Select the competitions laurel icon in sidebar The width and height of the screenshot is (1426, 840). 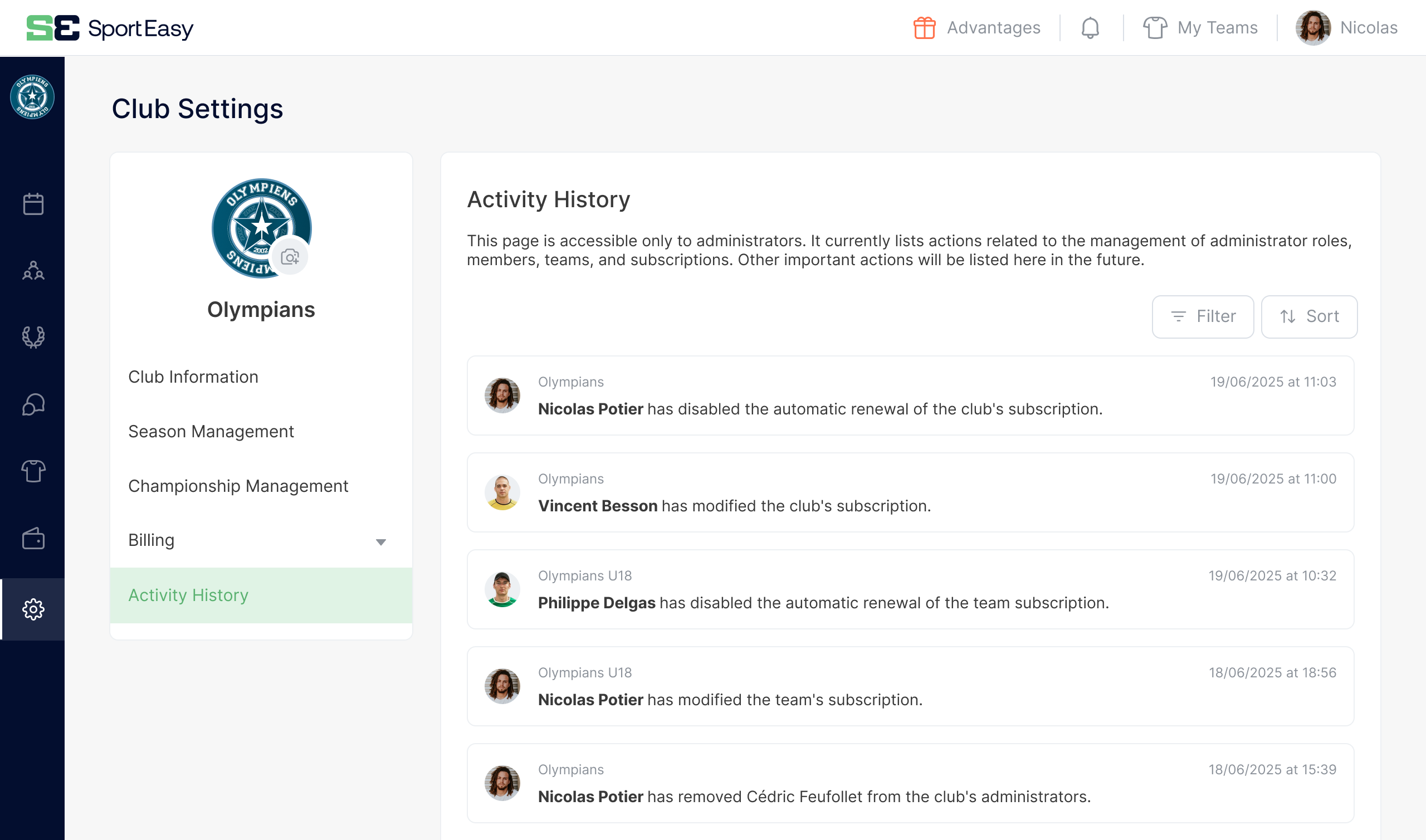pyautogui.click(x=33, y=338)
